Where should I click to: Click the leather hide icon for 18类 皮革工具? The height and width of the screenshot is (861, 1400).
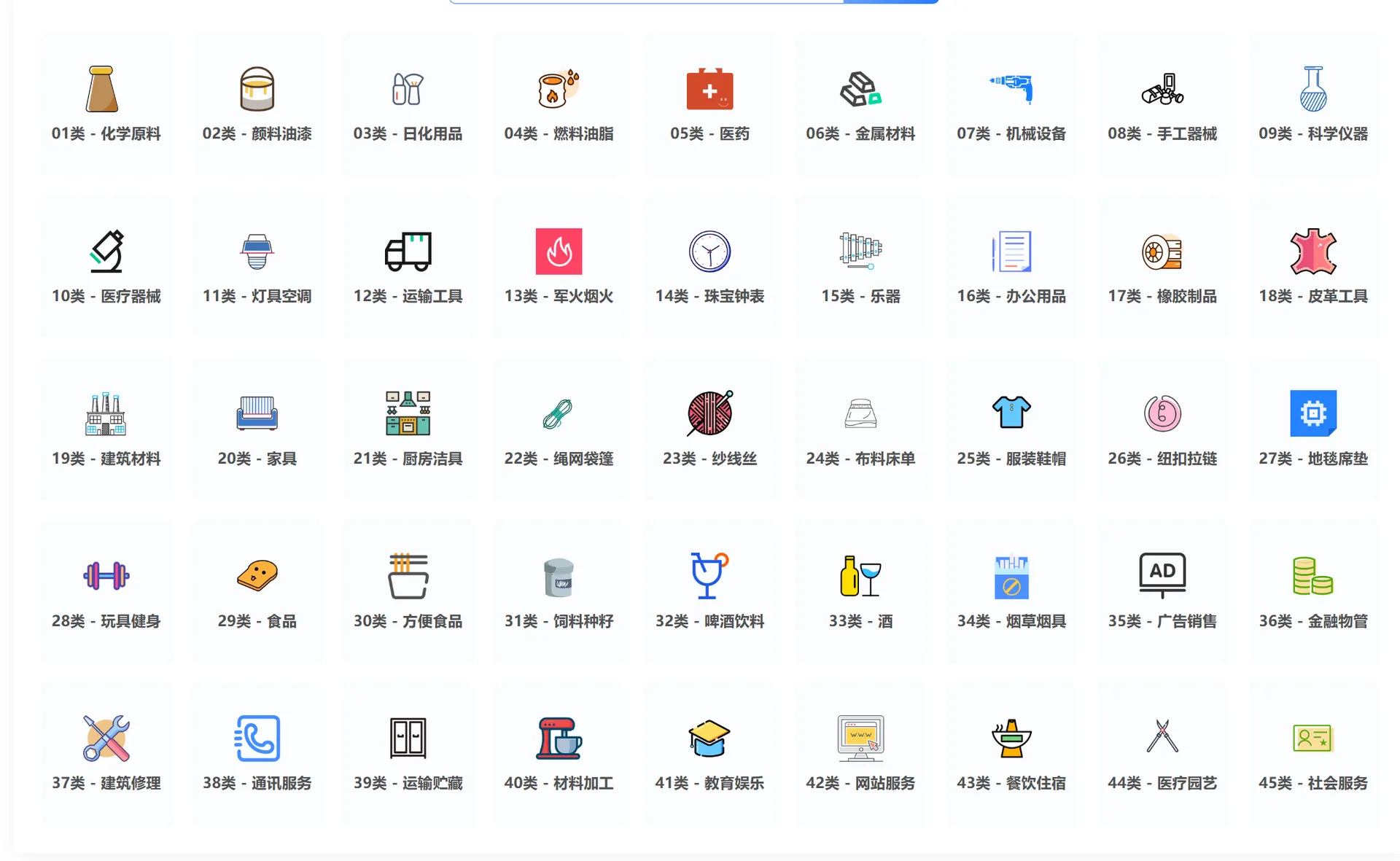point(1313,252)
